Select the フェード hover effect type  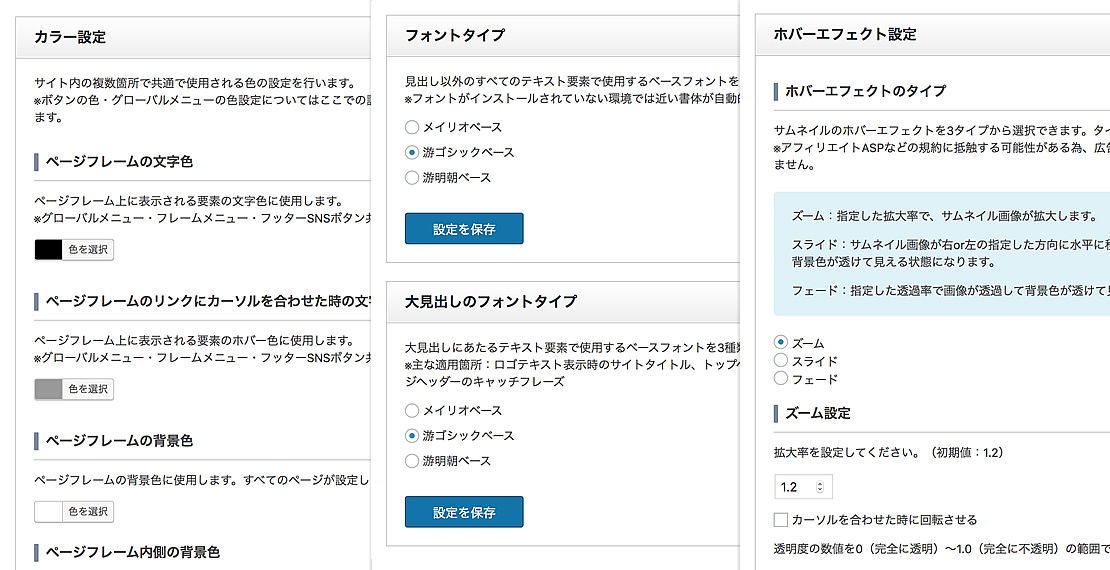click(x=781, y=378)
